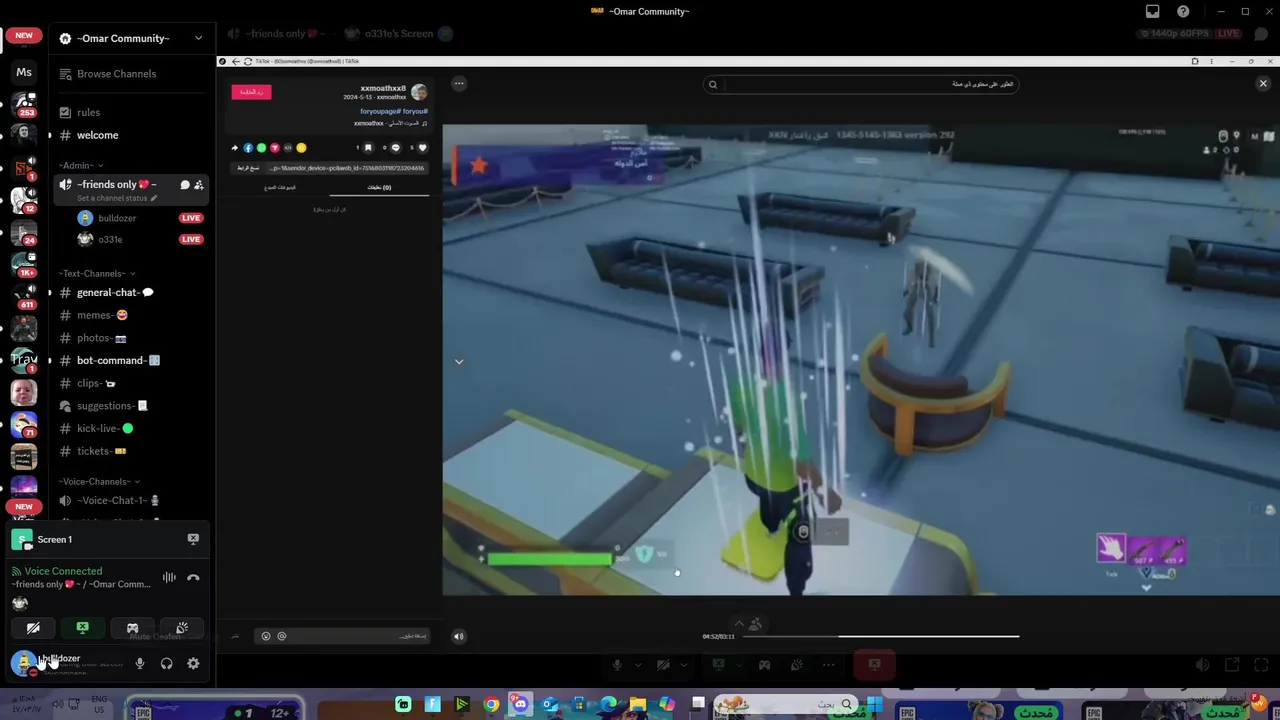1280x720 pixels.
Task: Open User Settings gear
Action: tap(193, 663)
